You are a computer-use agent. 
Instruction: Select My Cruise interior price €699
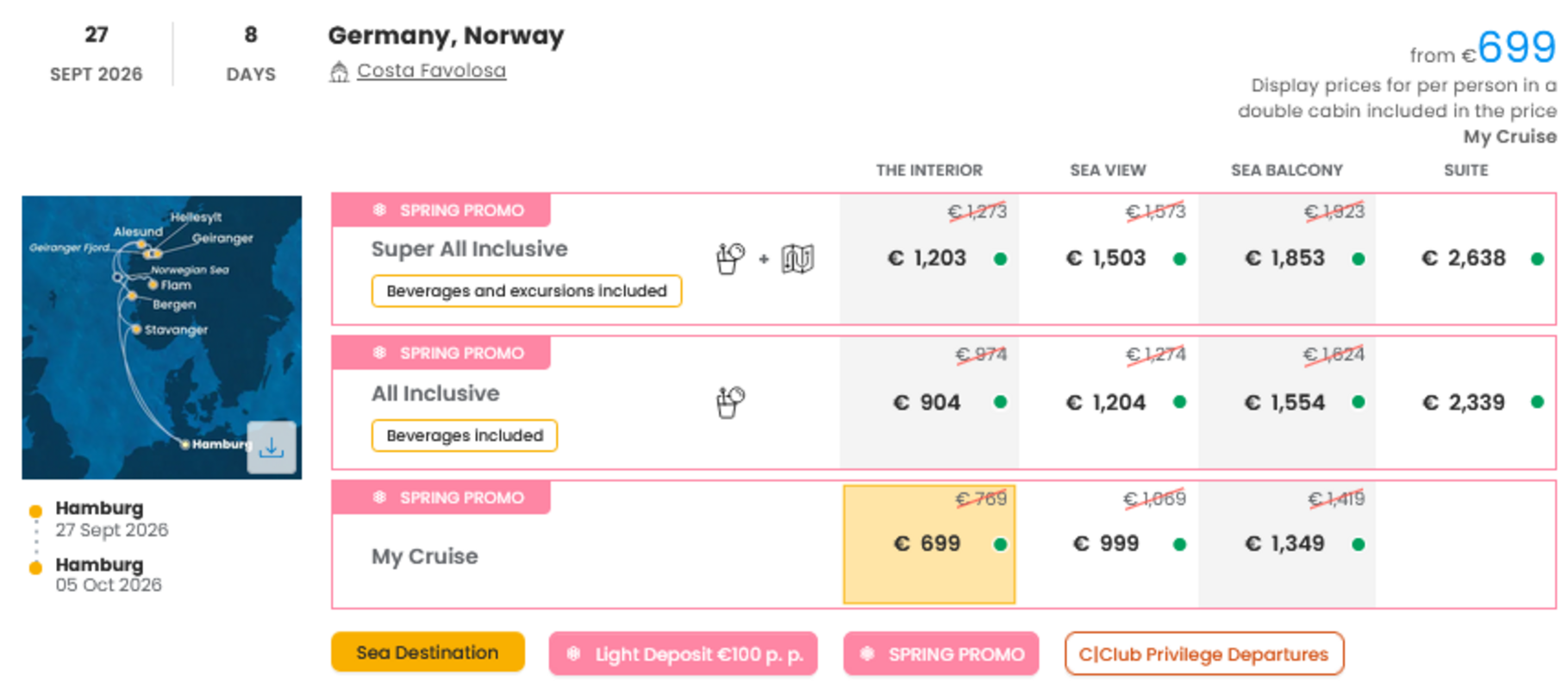click(x=928, y=544)
